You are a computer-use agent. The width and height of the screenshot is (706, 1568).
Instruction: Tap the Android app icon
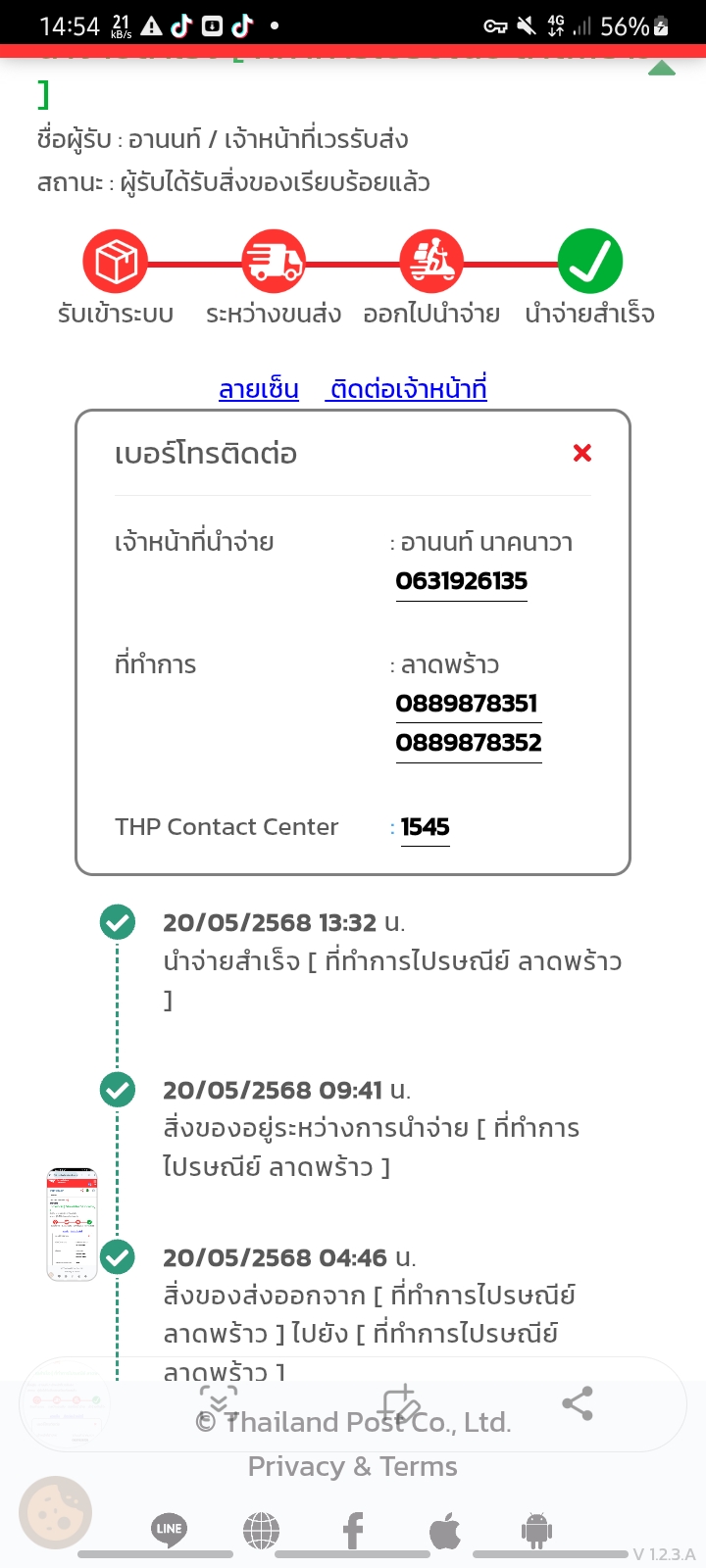(536, 1530)
